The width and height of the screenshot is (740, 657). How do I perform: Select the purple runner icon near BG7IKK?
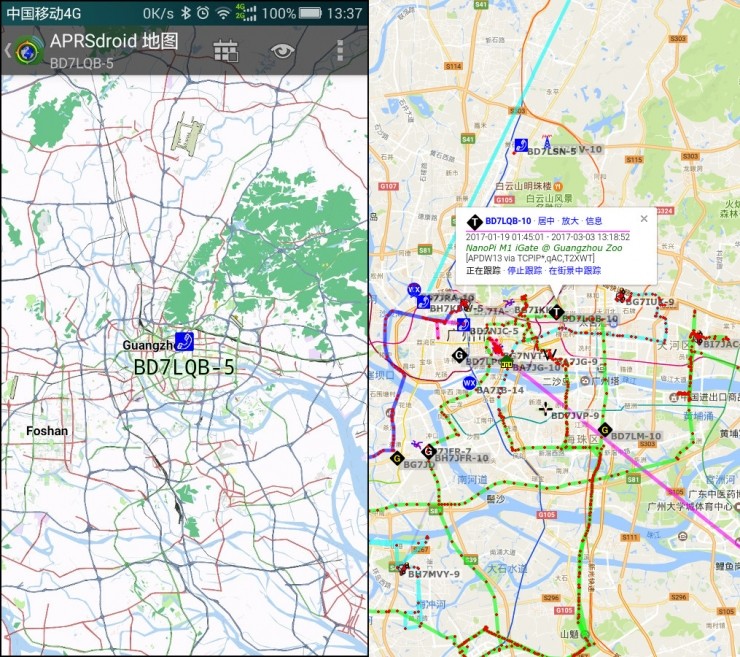click(509, 303)
